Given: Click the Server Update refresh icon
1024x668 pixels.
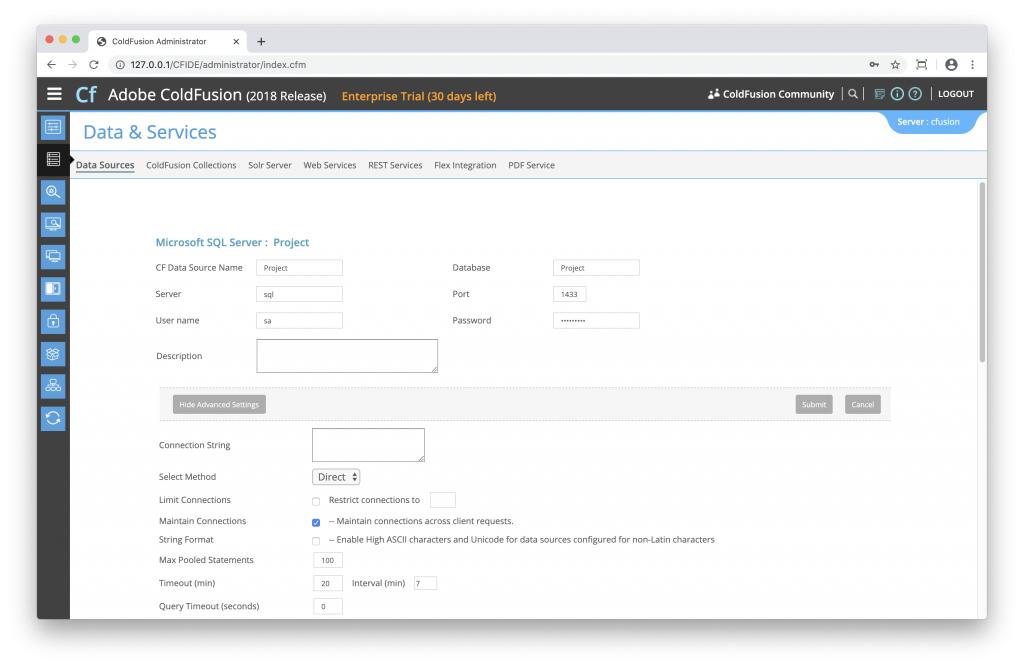Looking at the screenshot, I should coord(53,418).
